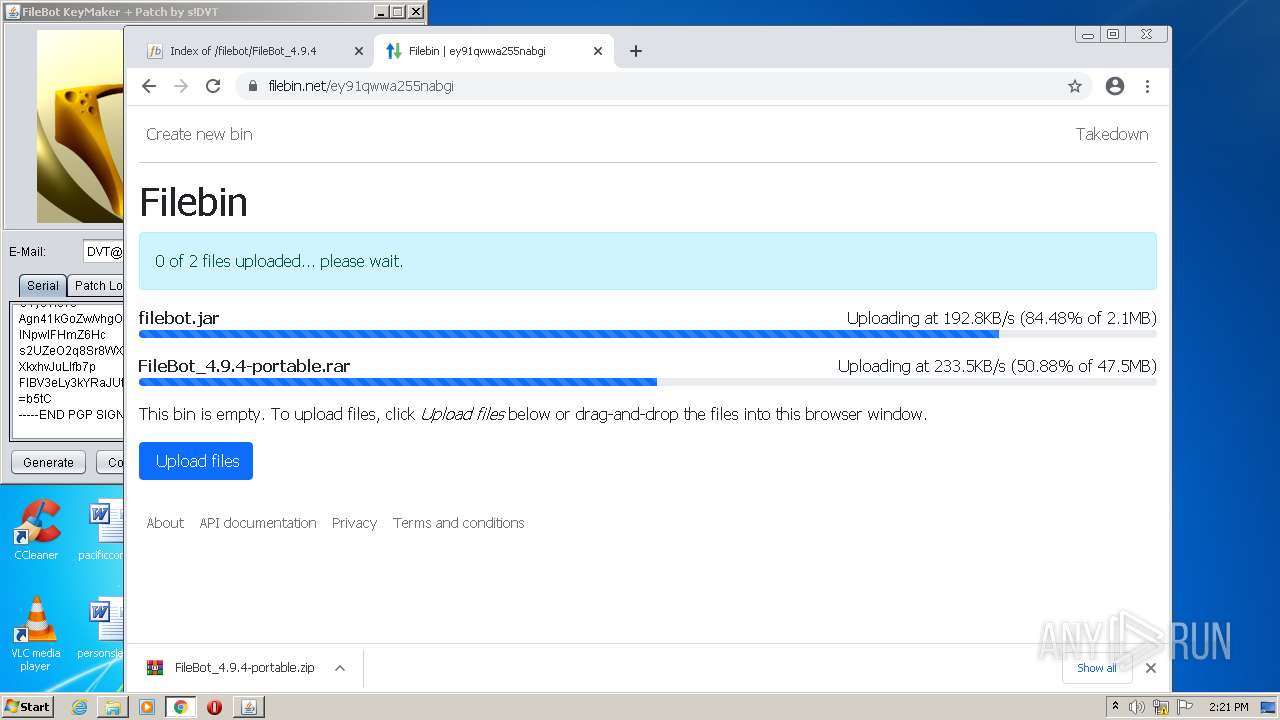Viewport: 1280px width, 720px height.
Task: Close the downloads bar
Action: (x=1151, y=668)
